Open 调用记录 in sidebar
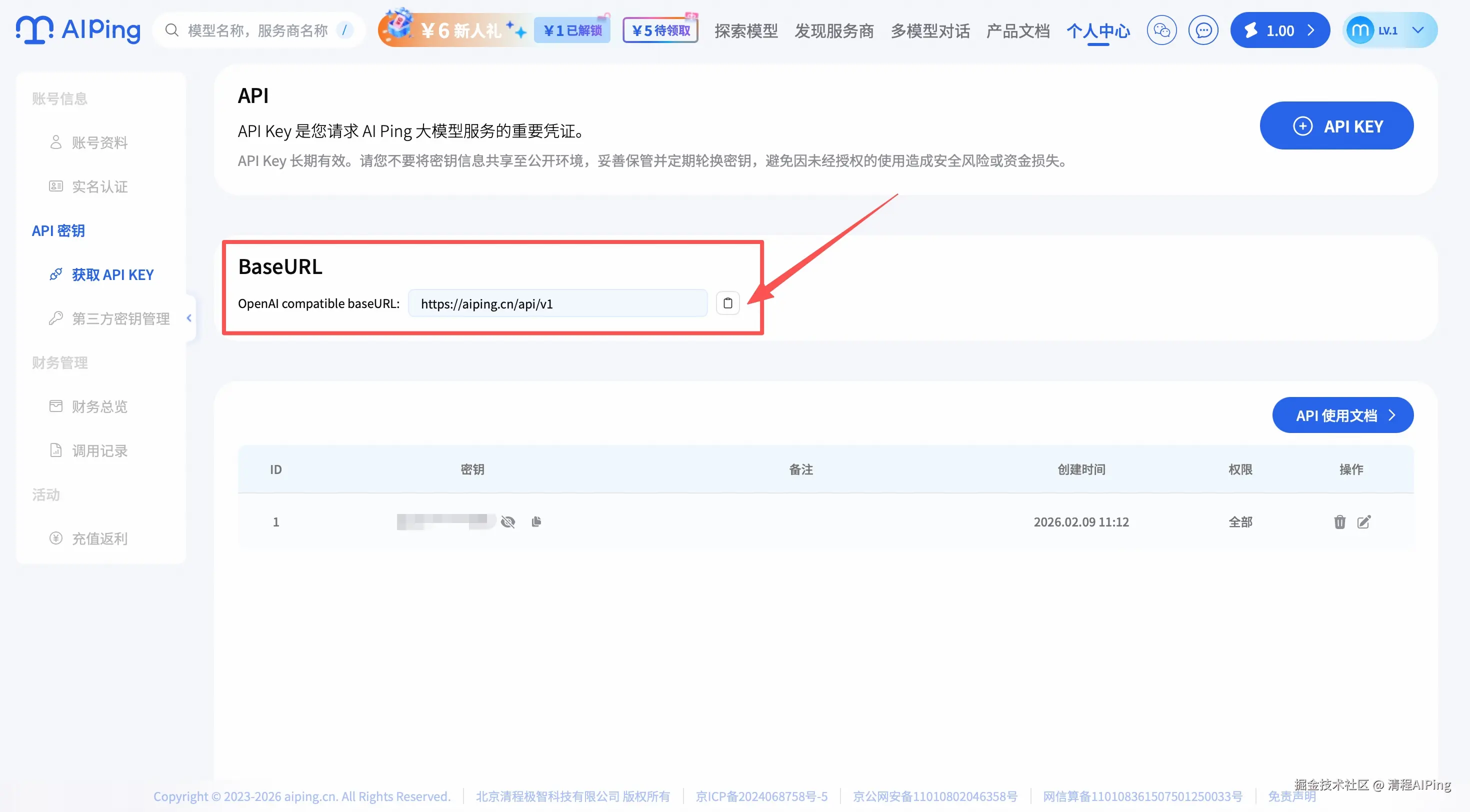Viewport: 1470px width, 812px height. pyautogui.click(x=99, y=451)
